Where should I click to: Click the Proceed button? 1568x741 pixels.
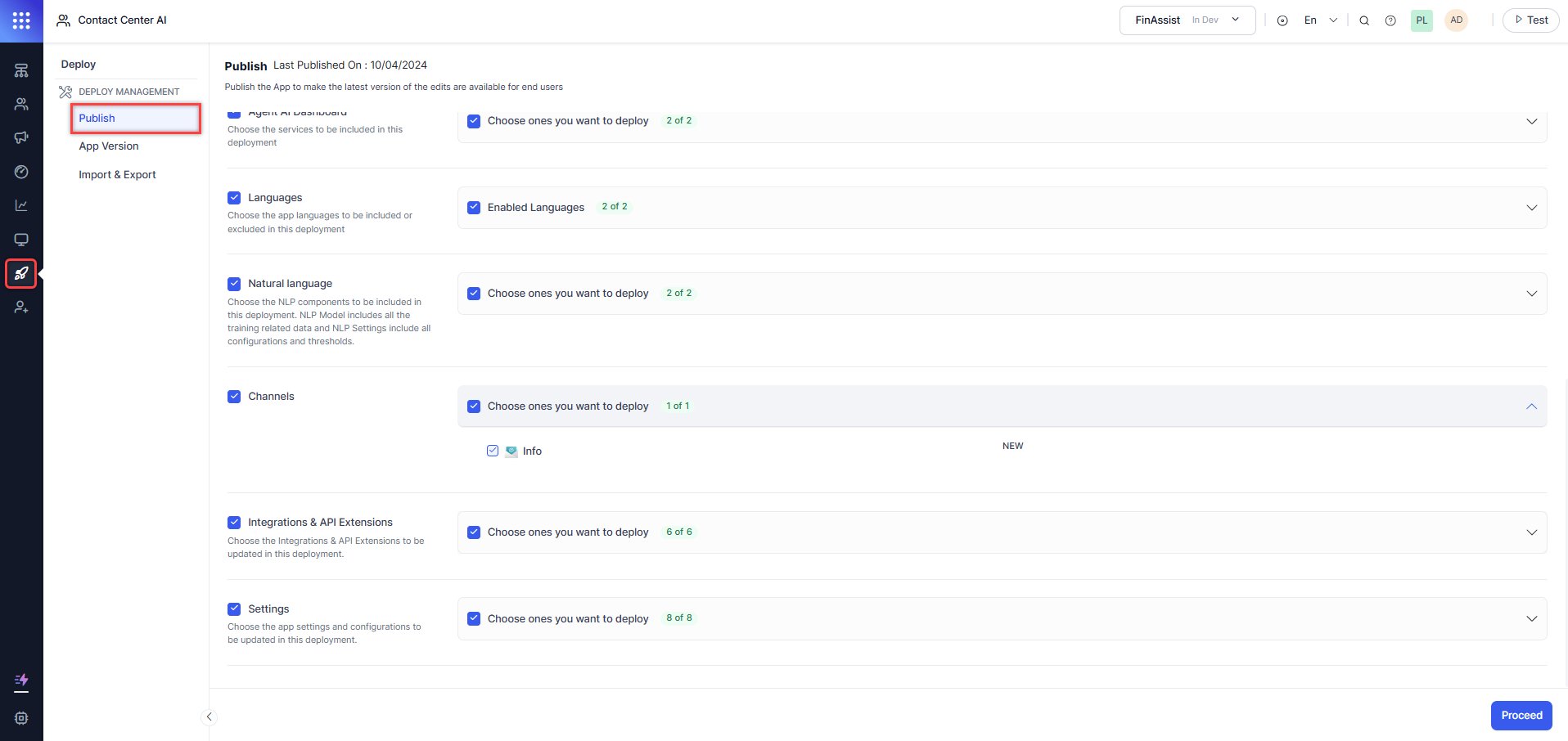click(x=1521, y=716)
